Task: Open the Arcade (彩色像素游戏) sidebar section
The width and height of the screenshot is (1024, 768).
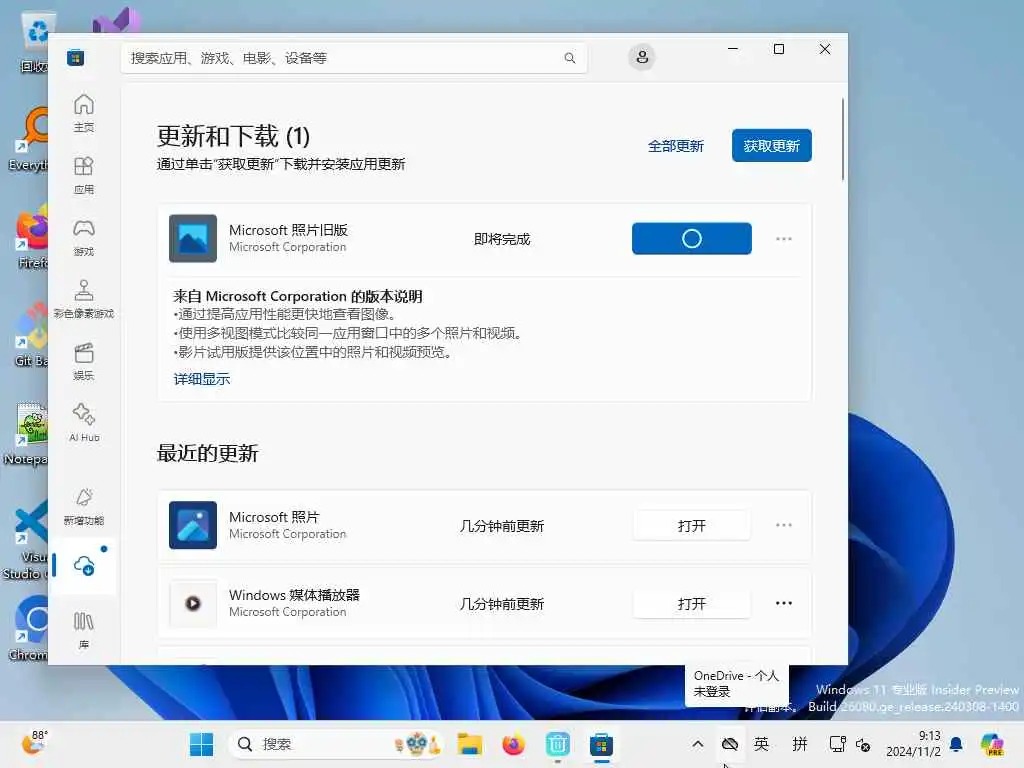Action: pos(84,299)
